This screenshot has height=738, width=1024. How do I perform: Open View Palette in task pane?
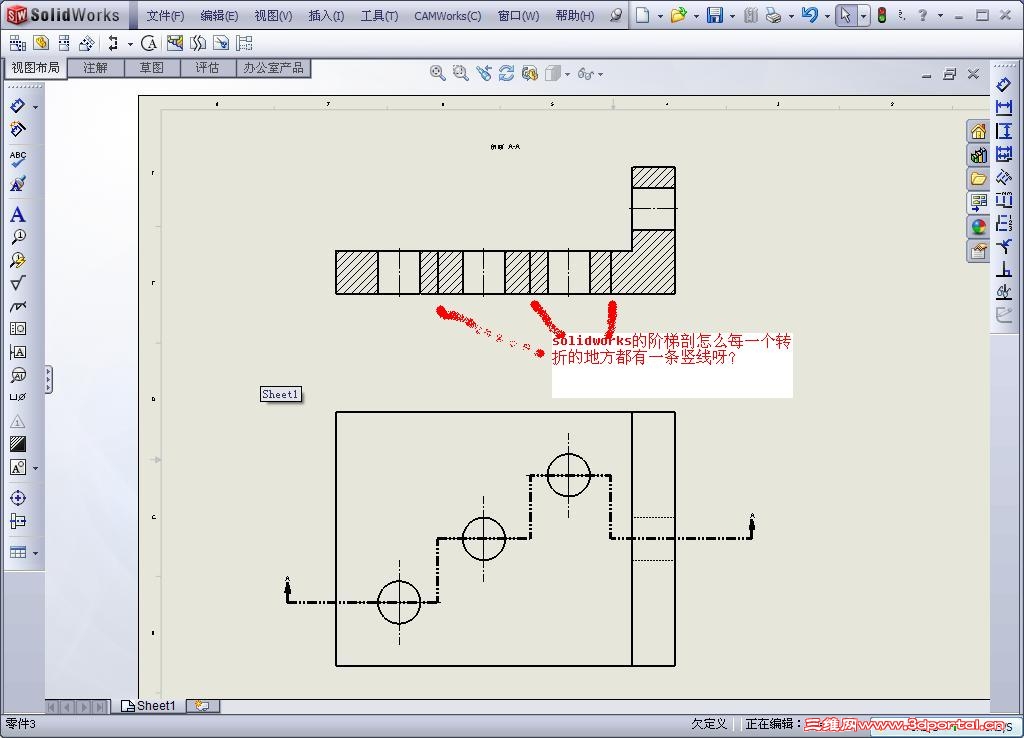(978, 202)
